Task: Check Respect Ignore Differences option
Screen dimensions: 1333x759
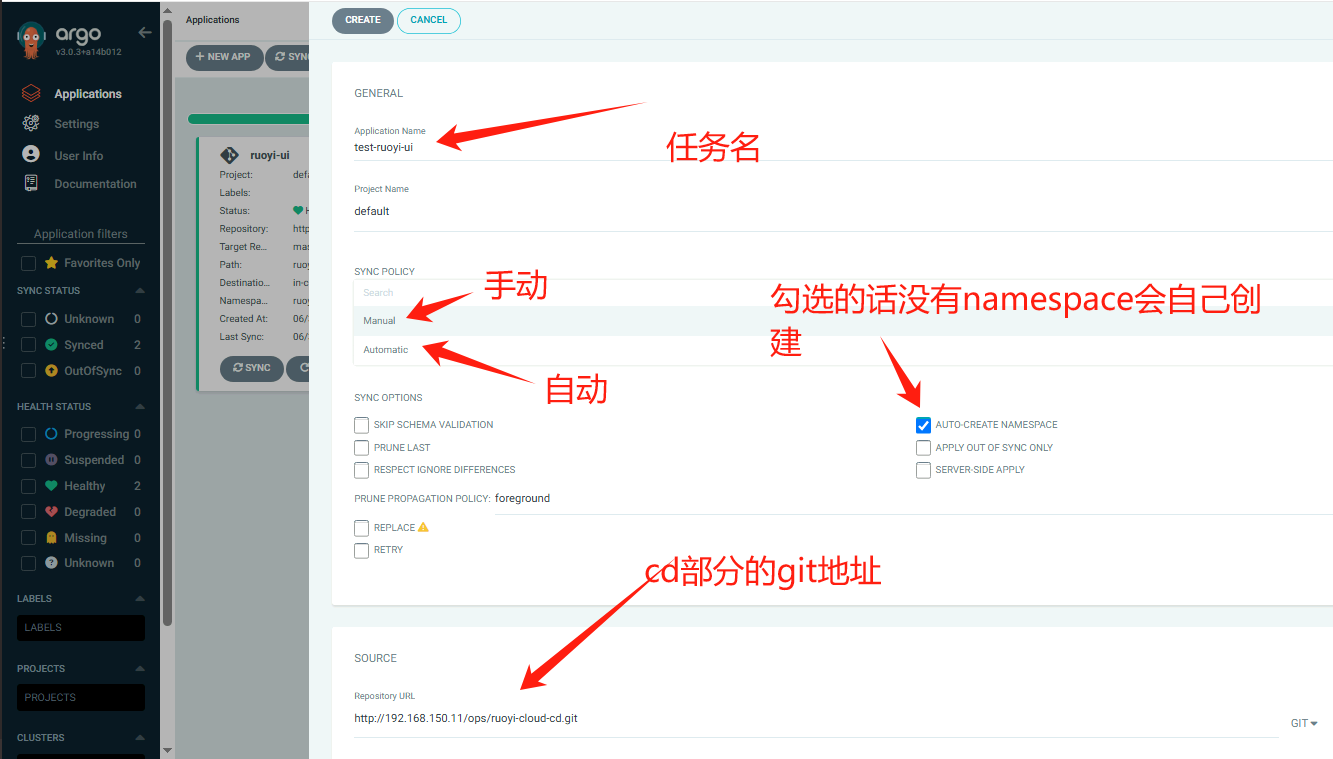Action: (361, 470)
